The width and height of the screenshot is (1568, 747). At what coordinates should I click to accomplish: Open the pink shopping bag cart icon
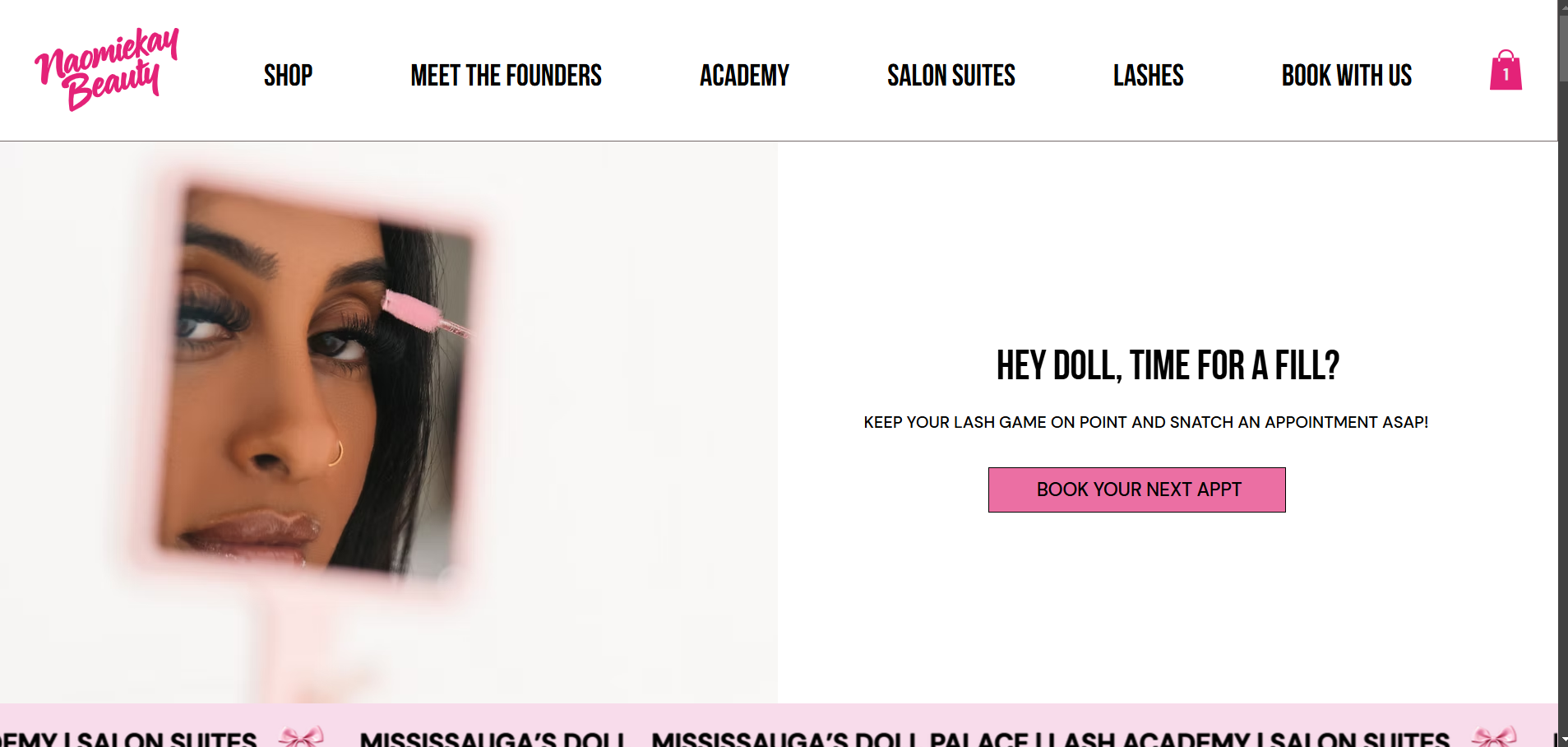[x=1506, y=71]
